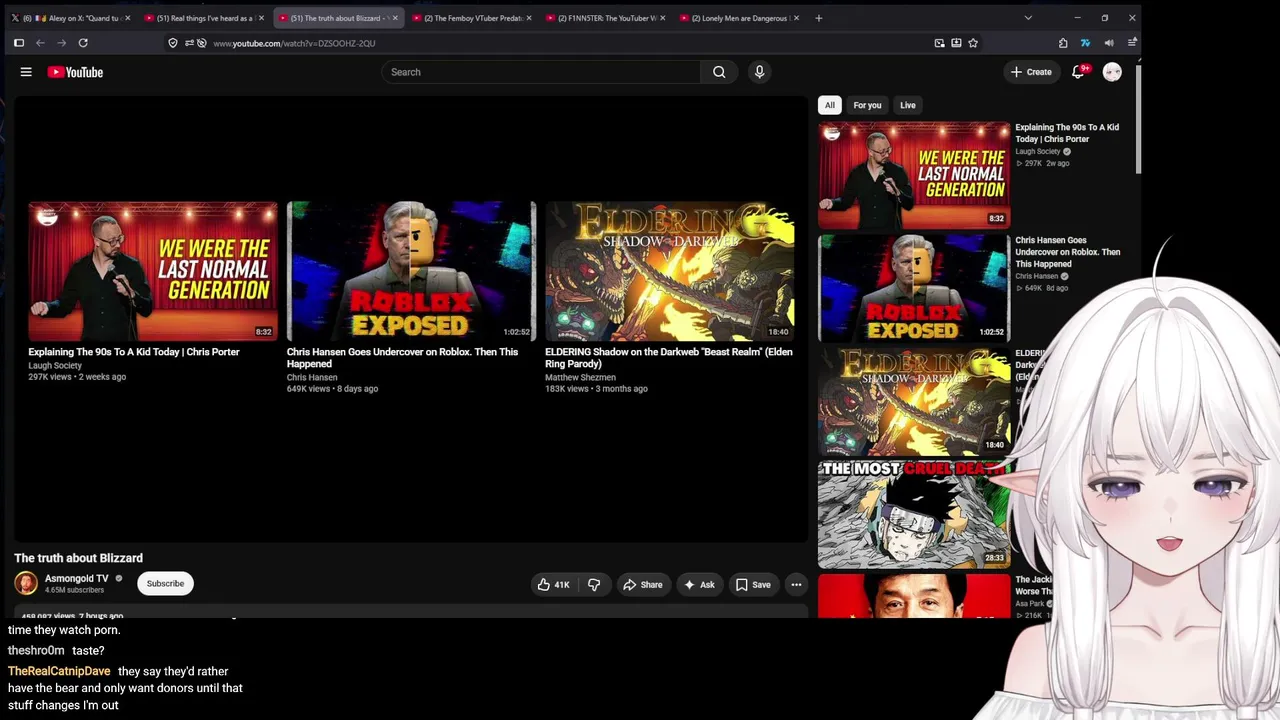Reload the page in browser toolbar

[83, 43]
